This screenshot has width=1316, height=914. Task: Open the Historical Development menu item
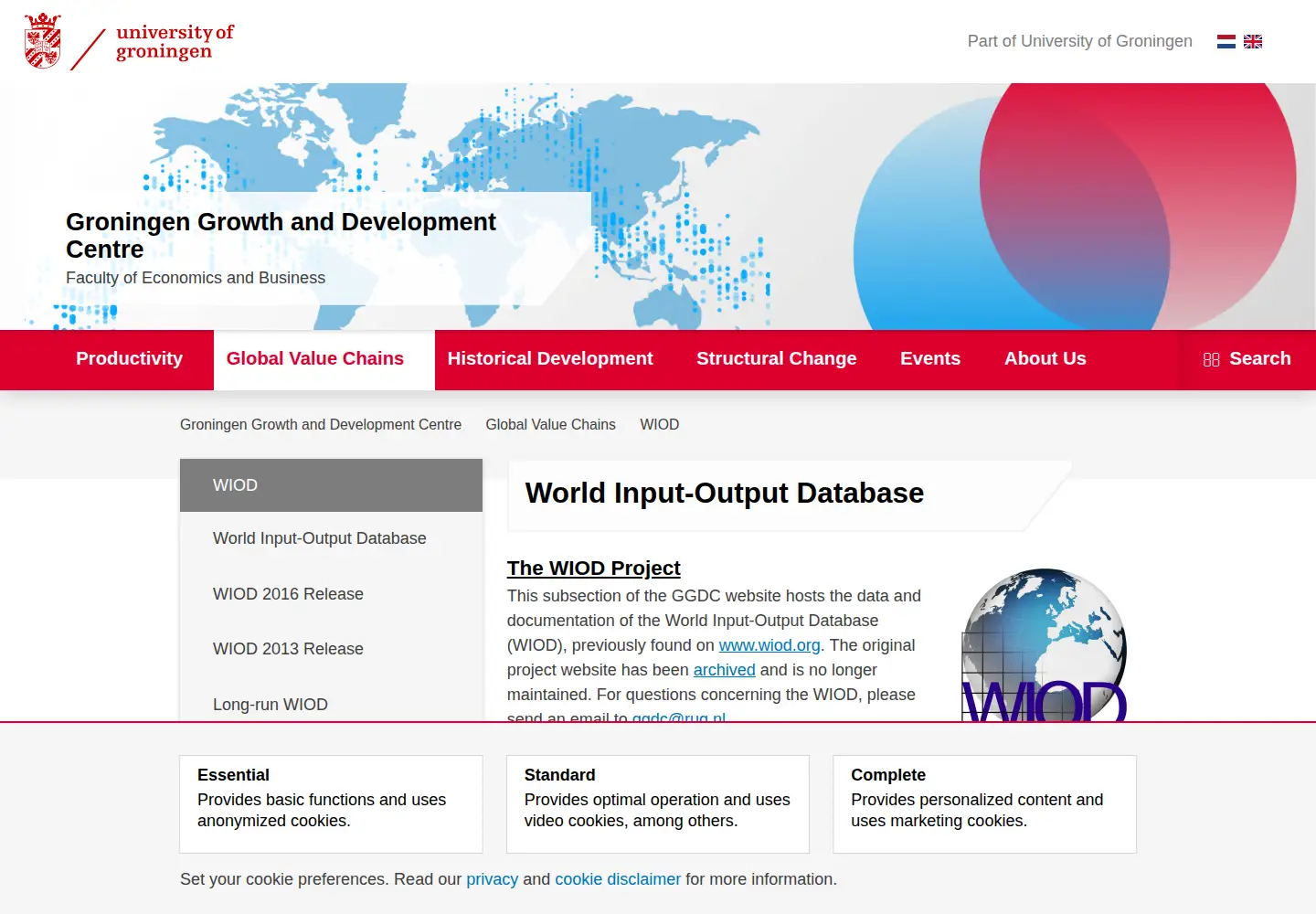(x=550, y=359)
